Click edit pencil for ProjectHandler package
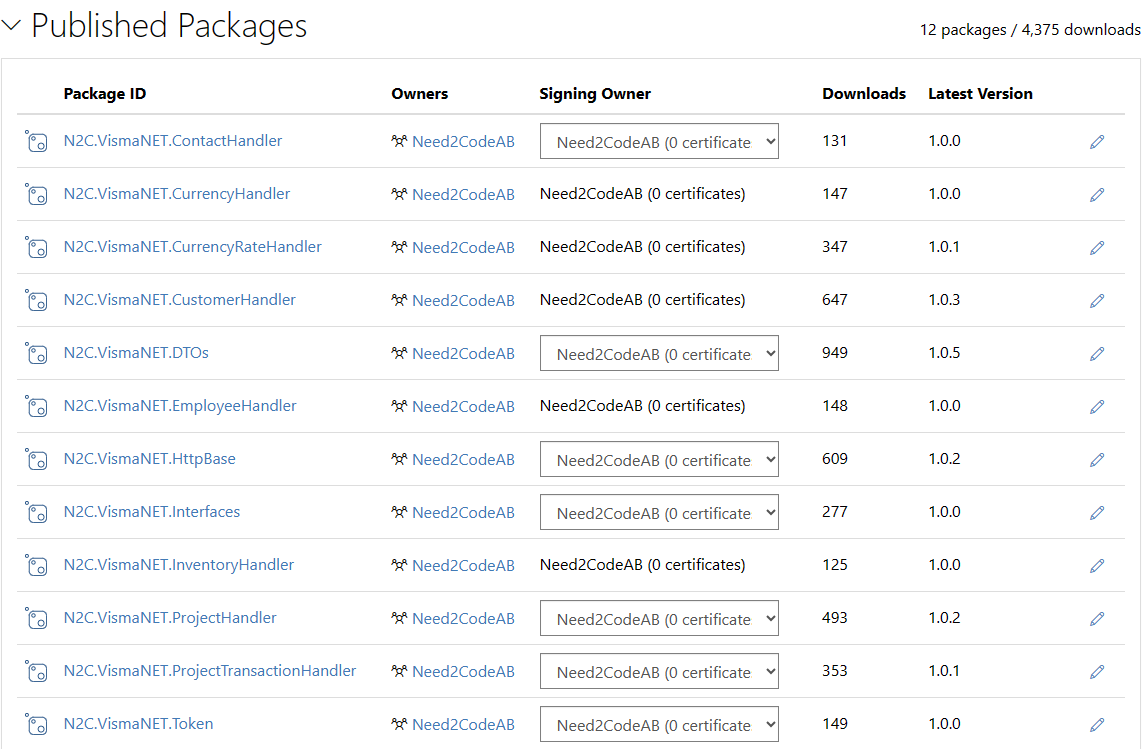The image size is (1148, 749). (x=1097, y=619)
